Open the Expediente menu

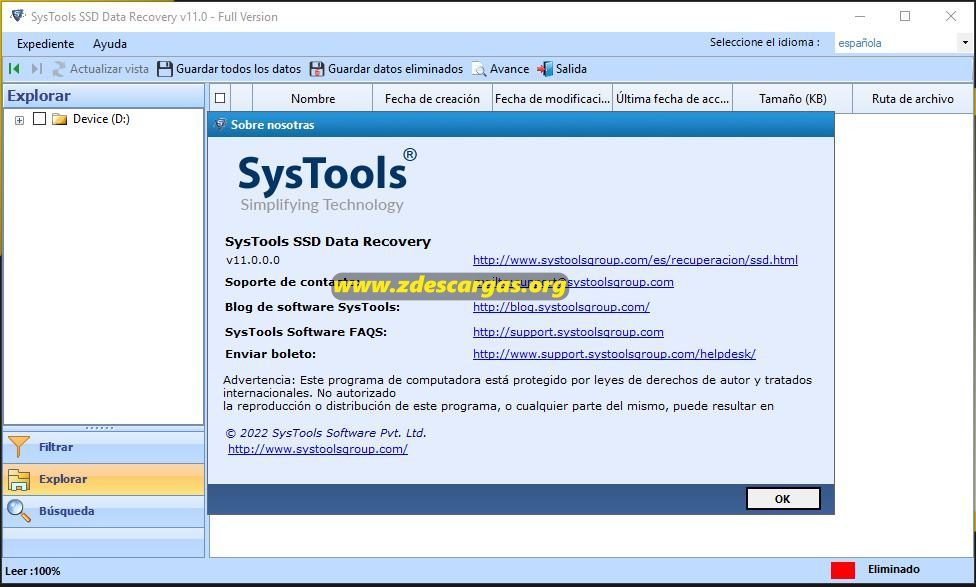click(45, 44)
